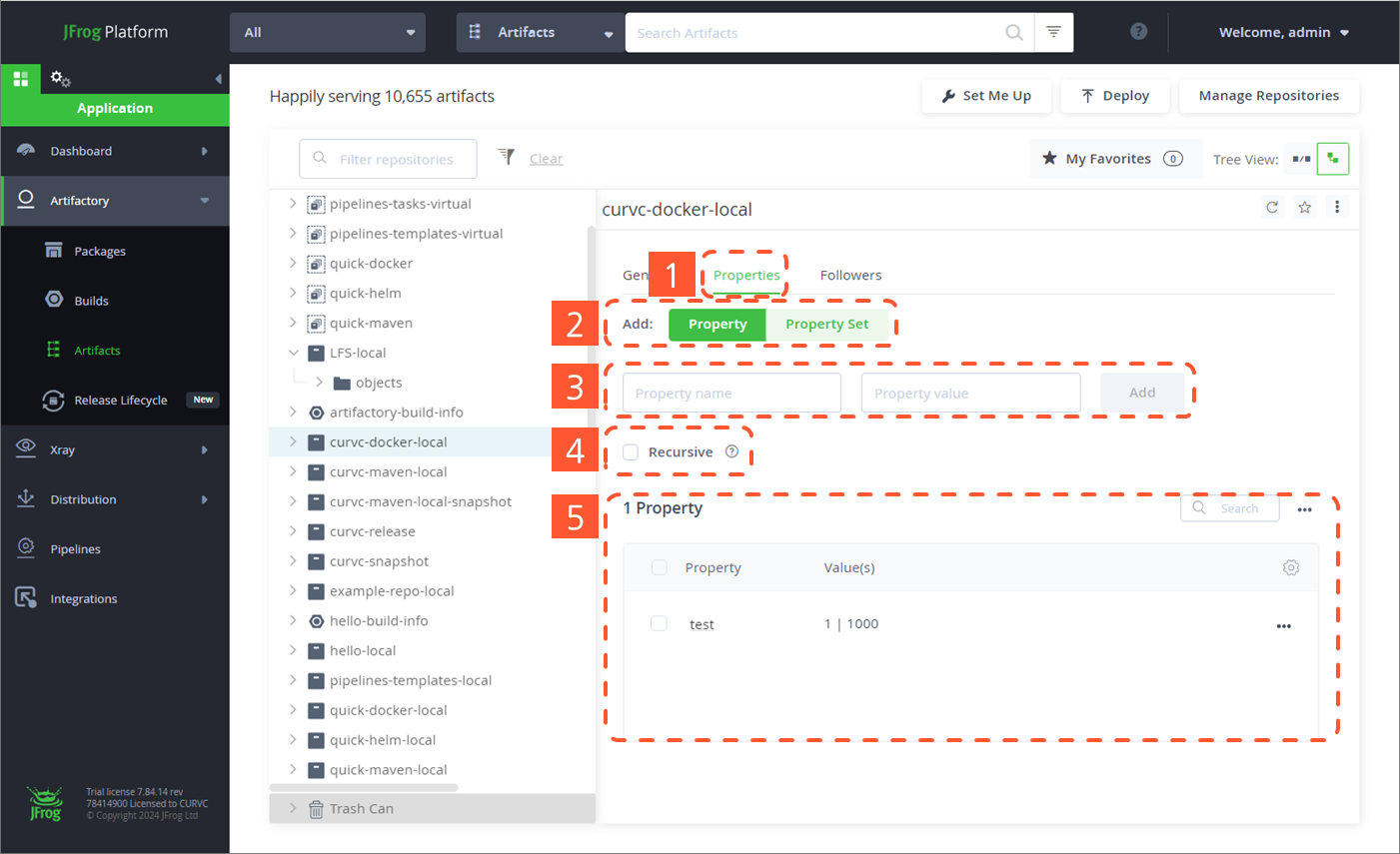This screenshot has height=854, width=1400.
Task: Click the Release Lifecycle icon
Action: tap(53, 400)
